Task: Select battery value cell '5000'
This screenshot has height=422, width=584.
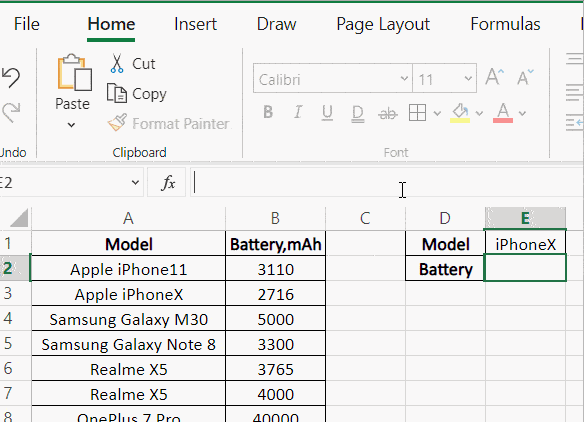Action: click(x=276, y=319)
